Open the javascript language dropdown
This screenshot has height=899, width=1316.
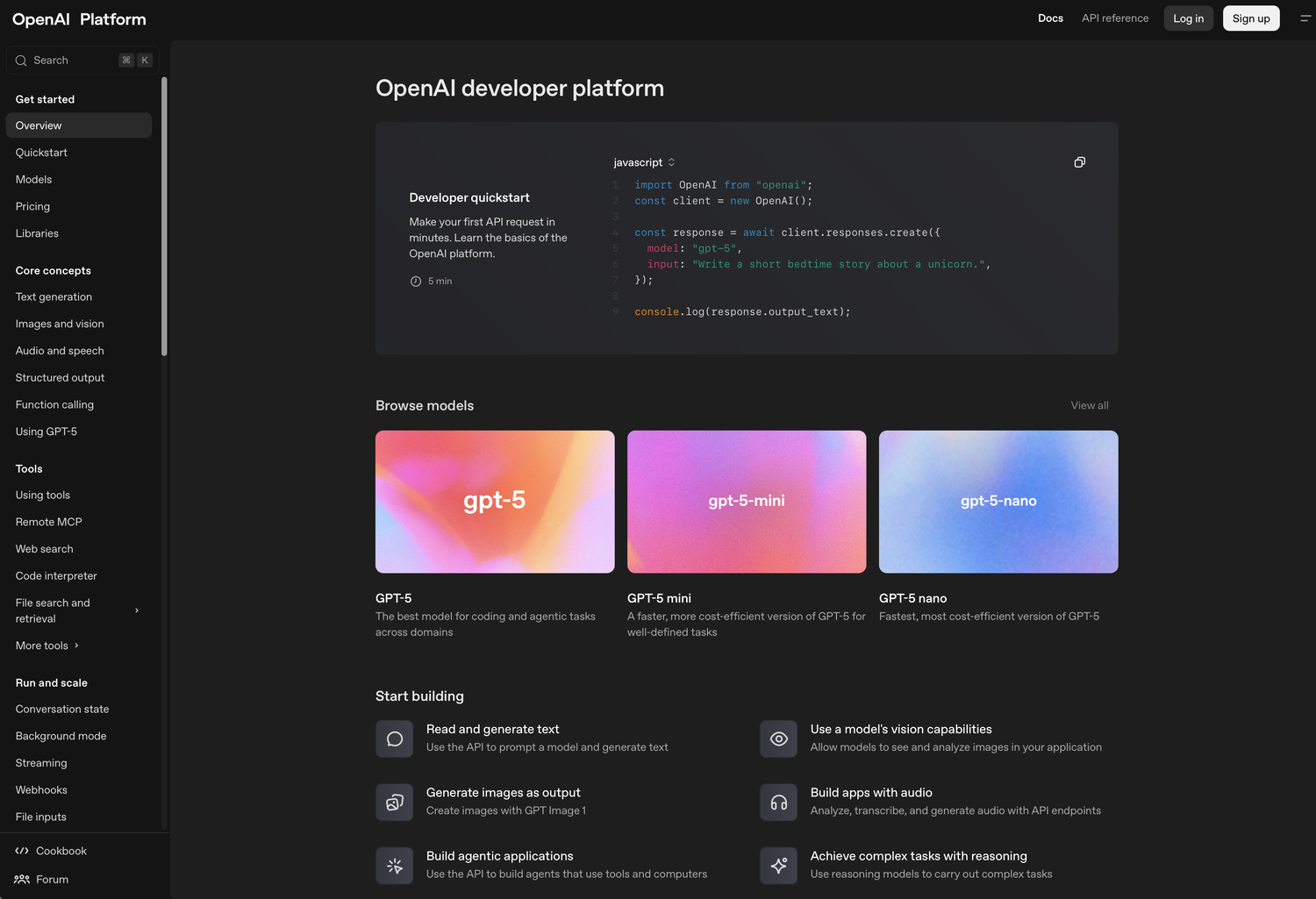tap(645, 162)
